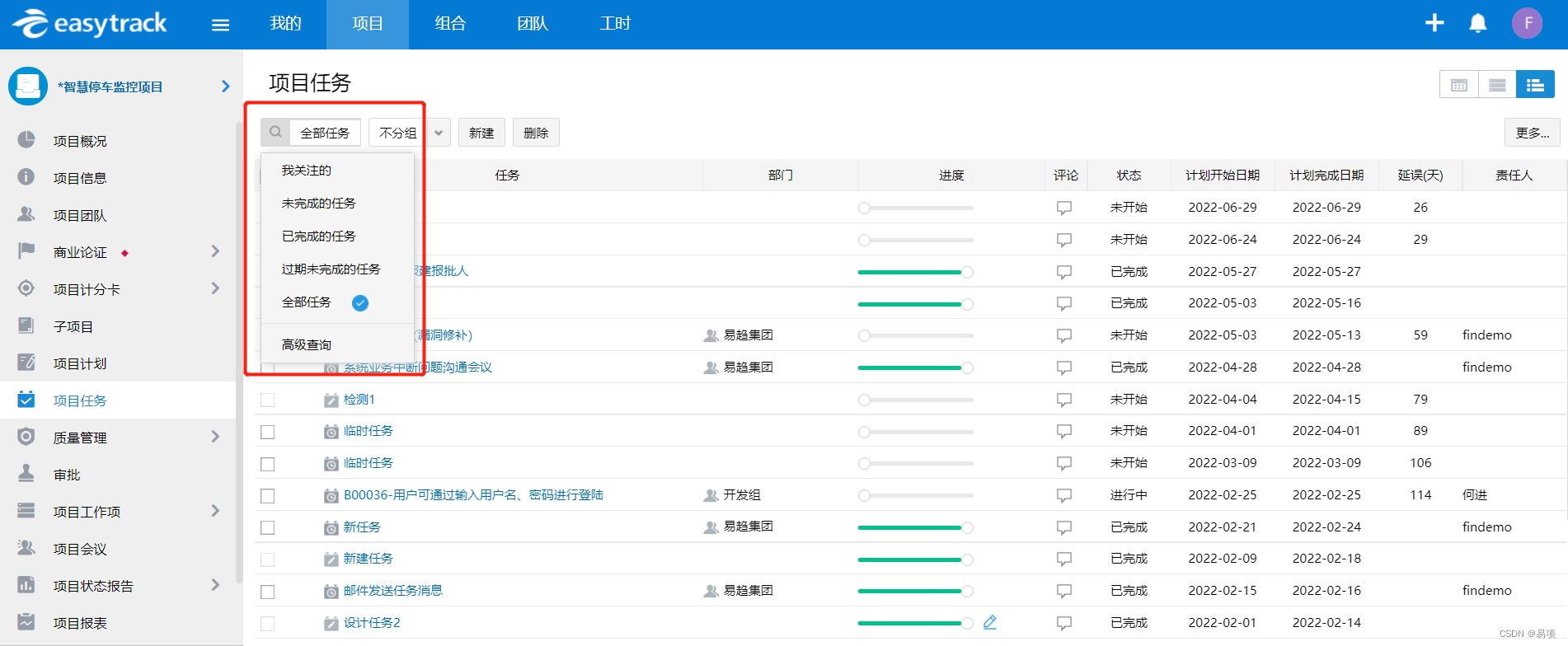
Task: Switch to 工时 tab
Action: tap(615, 24)
